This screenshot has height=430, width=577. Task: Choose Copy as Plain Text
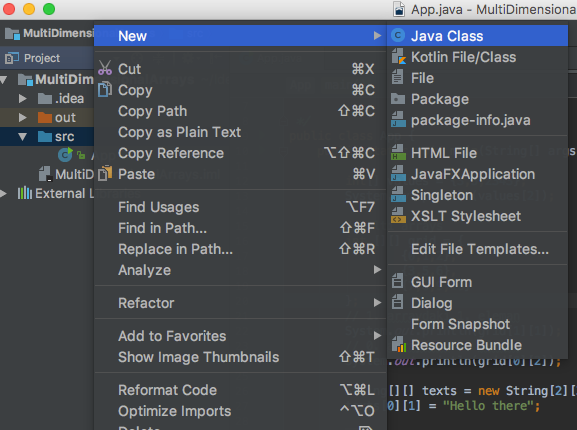point(240,132)
